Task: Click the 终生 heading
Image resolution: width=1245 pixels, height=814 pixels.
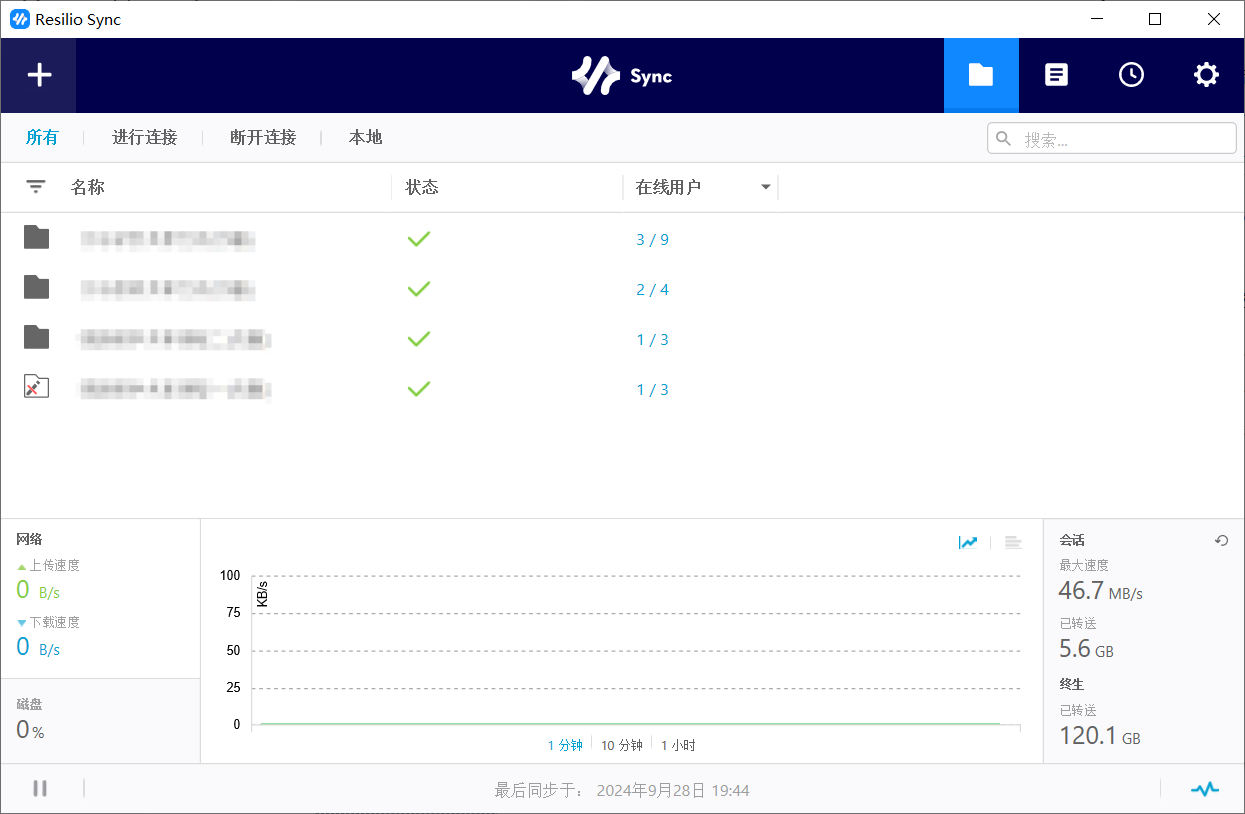Action: pos(1072,684)
